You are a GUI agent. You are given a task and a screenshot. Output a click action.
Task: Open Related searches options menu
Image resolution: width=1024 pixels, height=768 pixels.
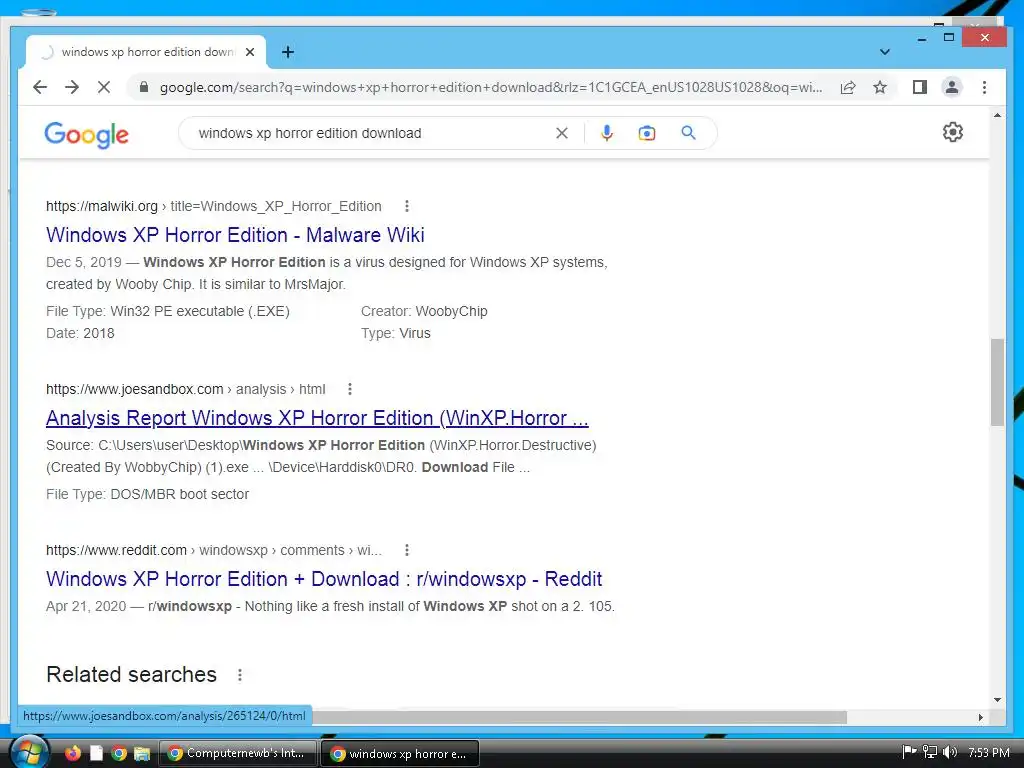pos(240,675)
